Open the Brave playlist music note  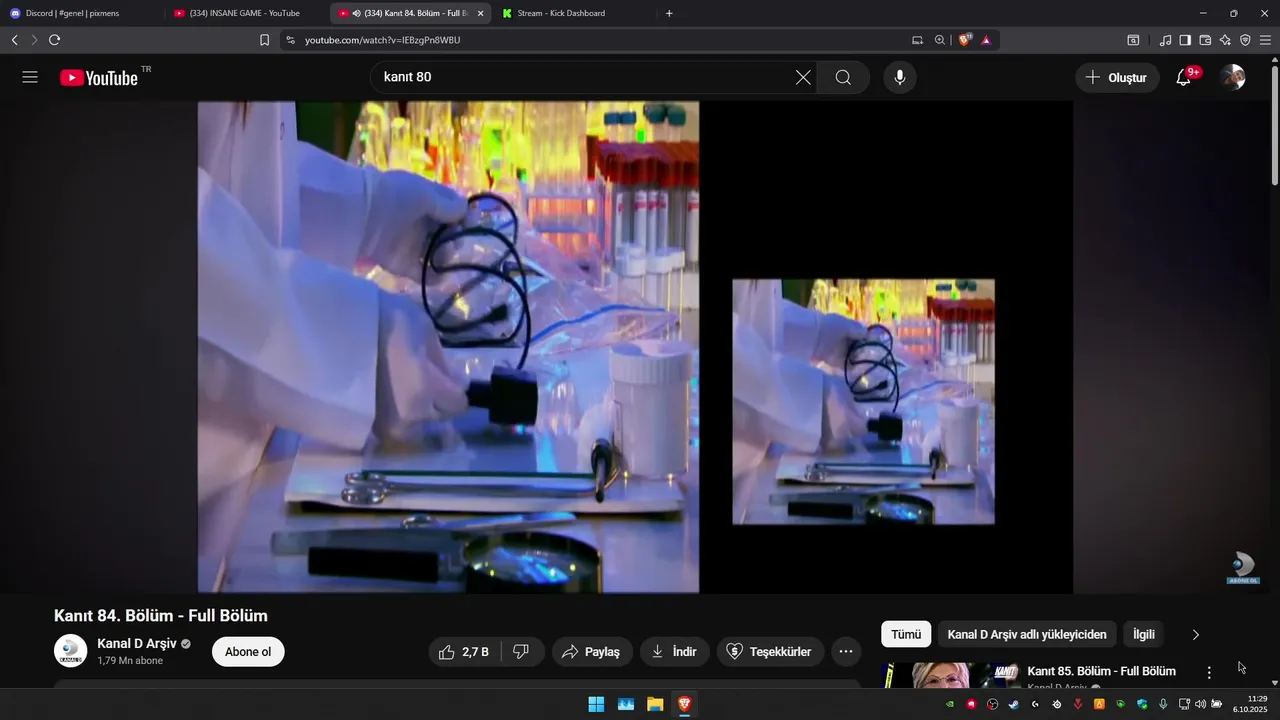(x=1165, y=40)
